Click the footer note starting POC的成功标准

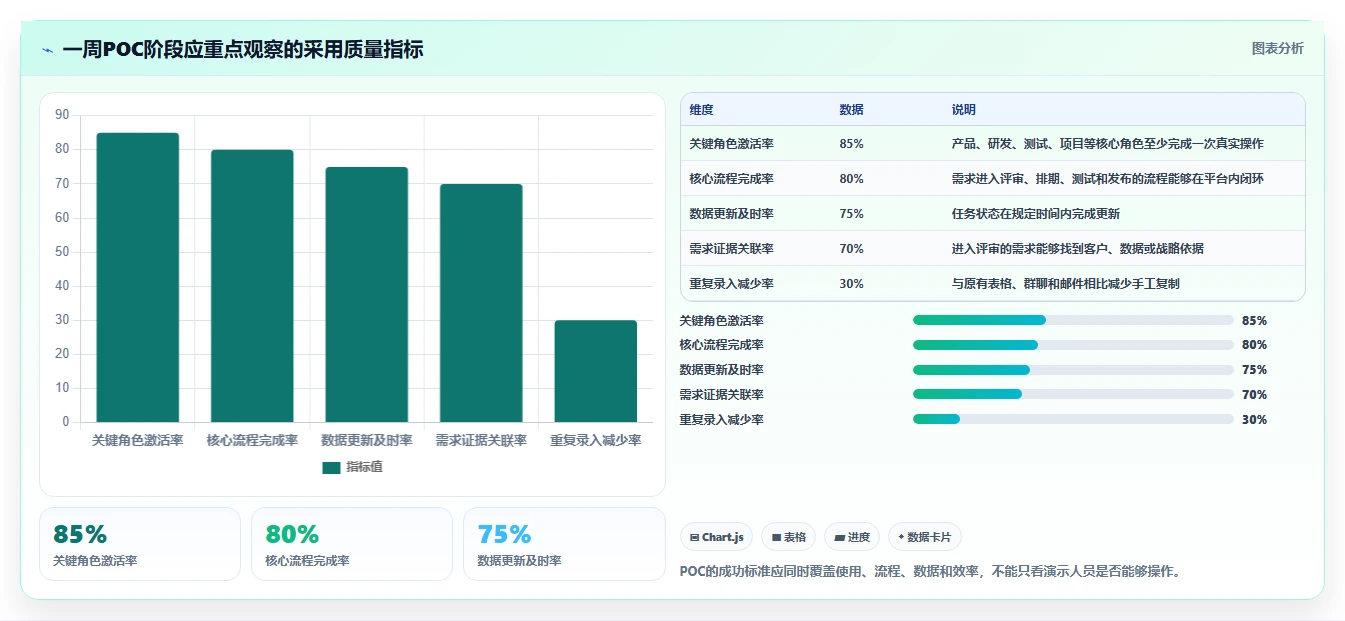(x=932, y=572)
